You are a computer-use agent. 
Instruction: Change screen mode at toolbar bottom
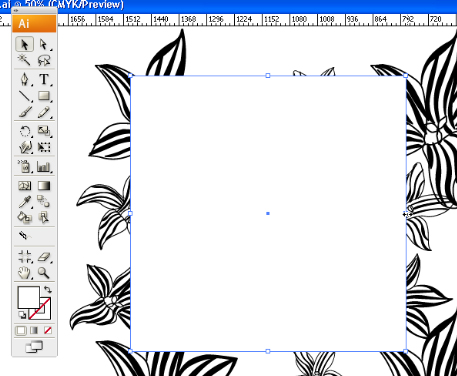[x=34, y=347]
